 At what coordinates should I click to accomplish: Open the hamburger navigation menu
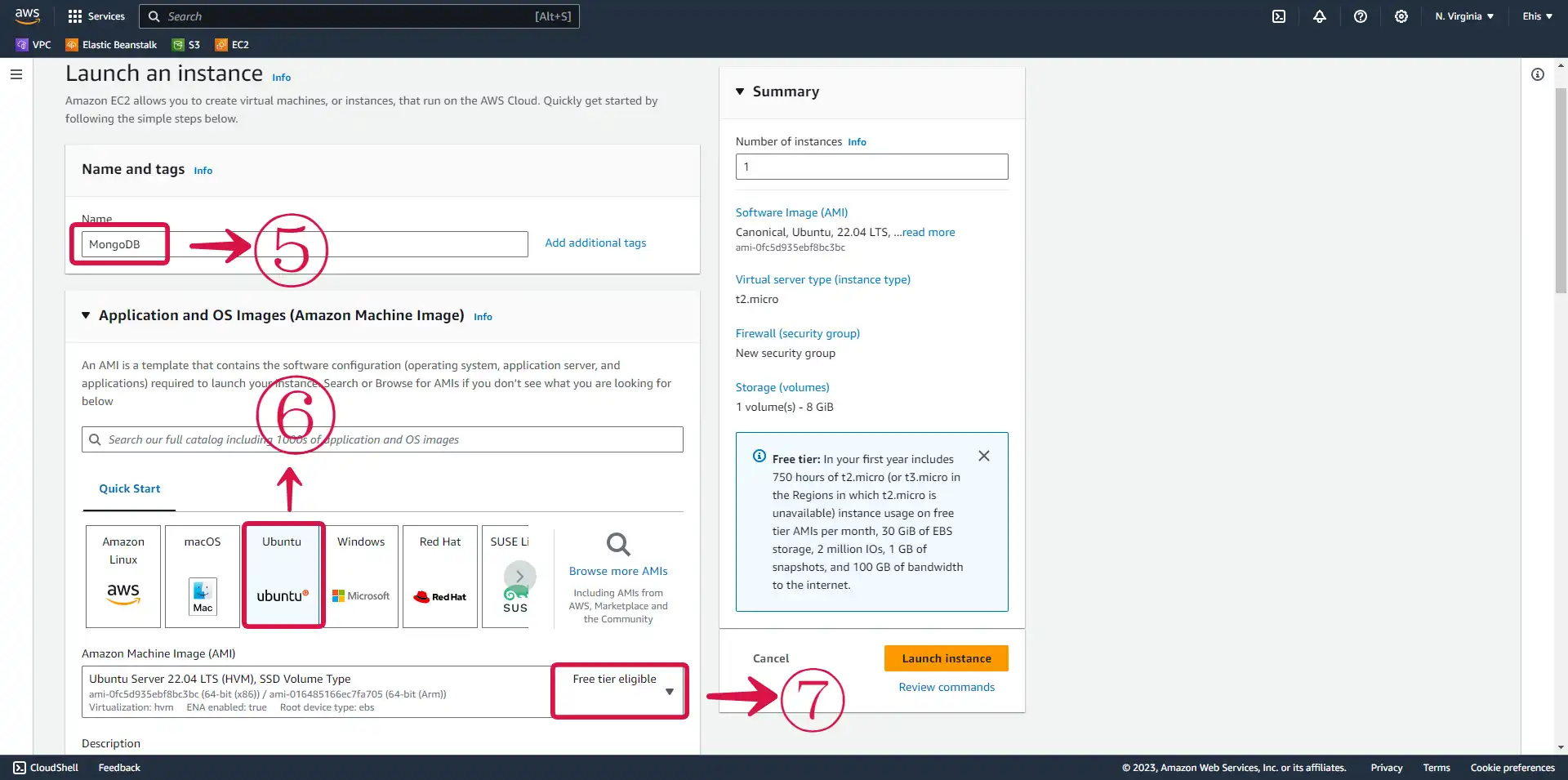(x=16, y=74)
